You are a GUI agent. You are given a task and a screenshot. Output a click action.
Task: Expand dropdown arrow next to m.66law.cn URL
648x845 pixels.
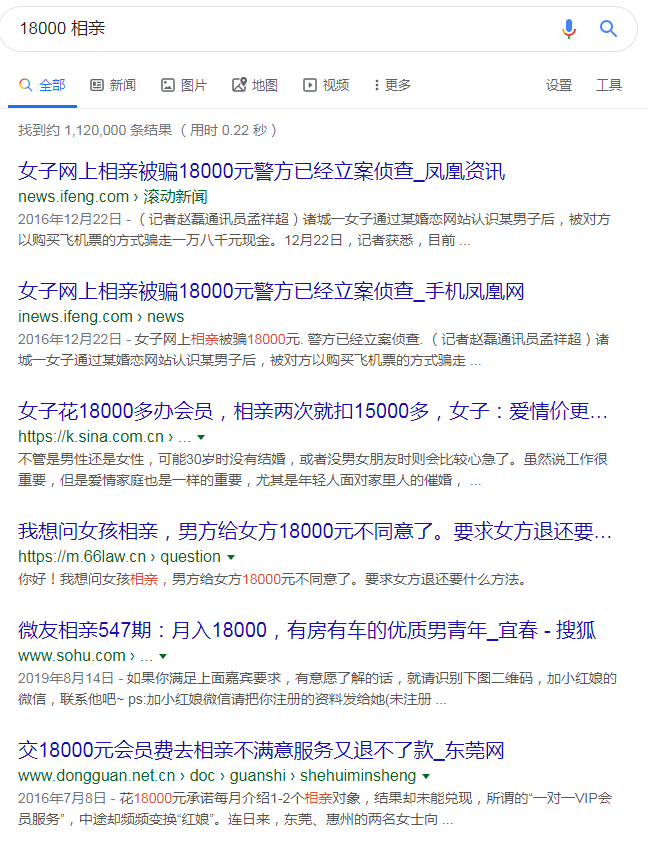(x=231, y=557)
